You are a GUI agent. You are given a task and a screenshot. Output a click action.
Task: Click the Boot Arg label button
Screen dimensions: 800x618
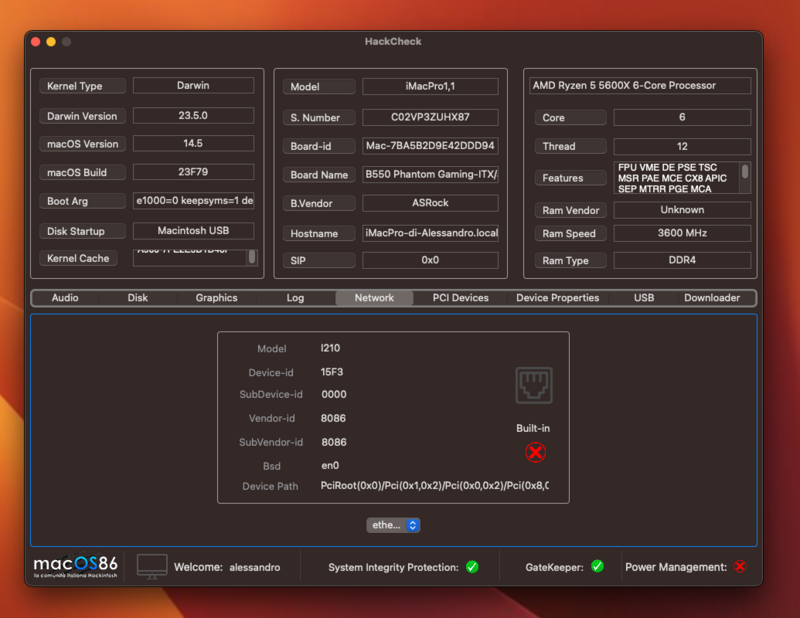pyautogui.click(x=82, y=201)
